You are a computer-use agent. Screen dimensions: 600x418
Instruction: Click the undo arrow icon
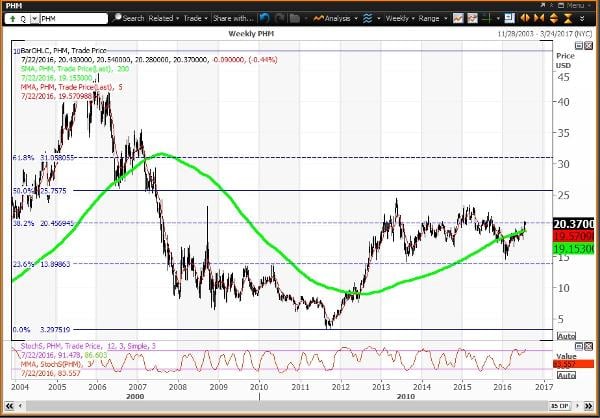[x=263, y=18]
